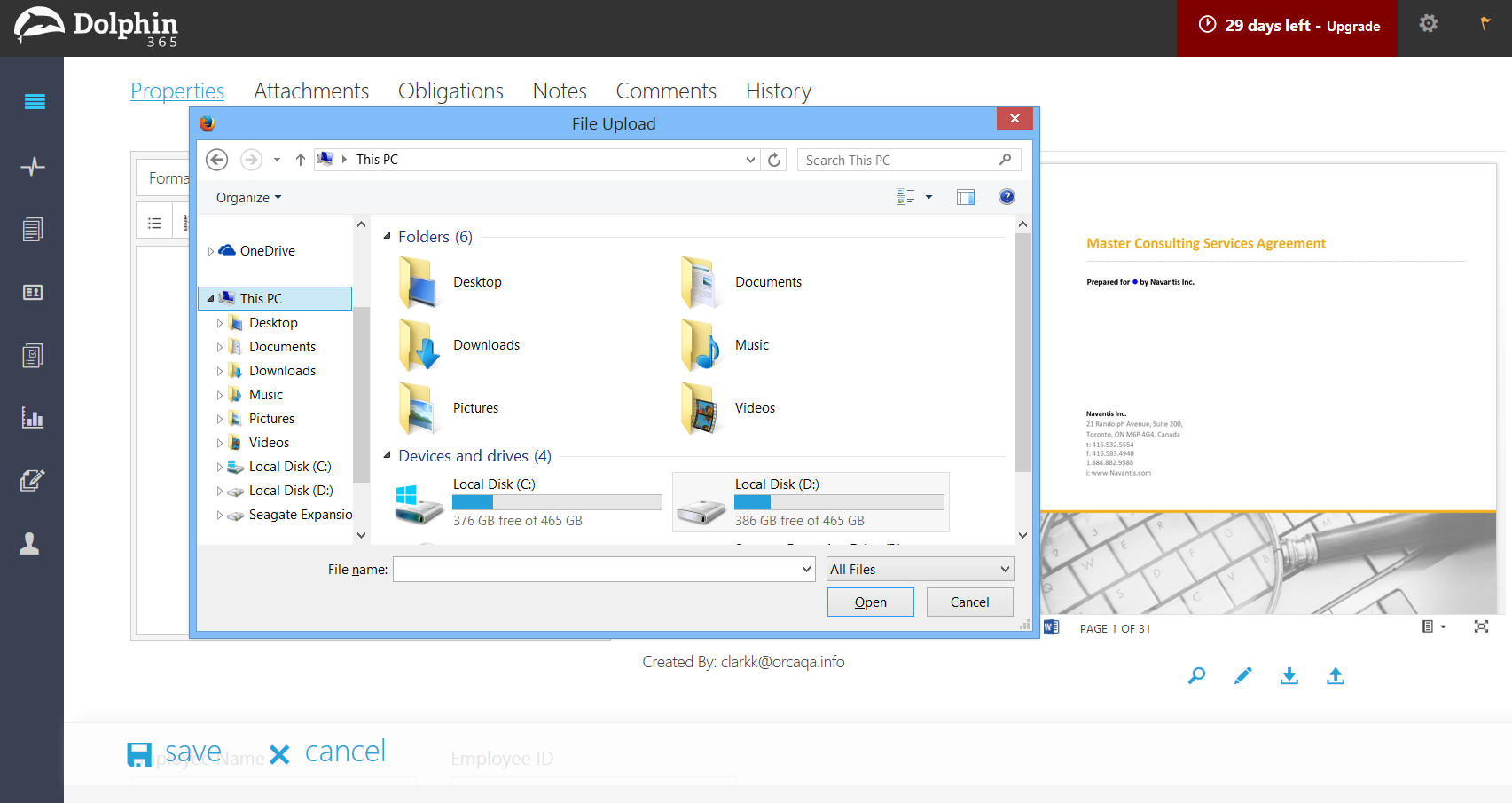Open the File name history dropdown

[x=806, y=570]
